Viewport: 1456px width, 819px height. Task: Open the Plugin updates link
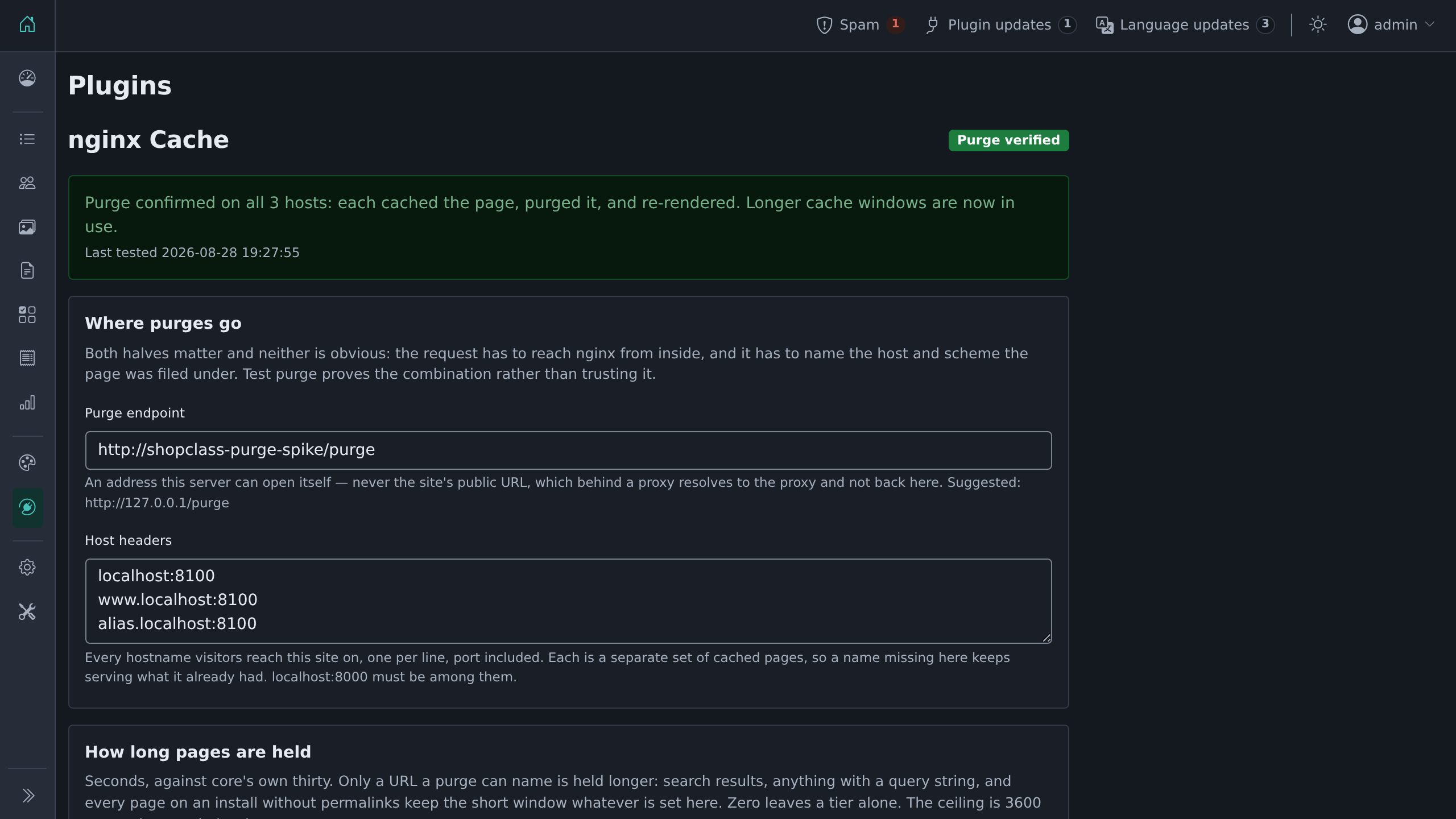click(1001, 25)
